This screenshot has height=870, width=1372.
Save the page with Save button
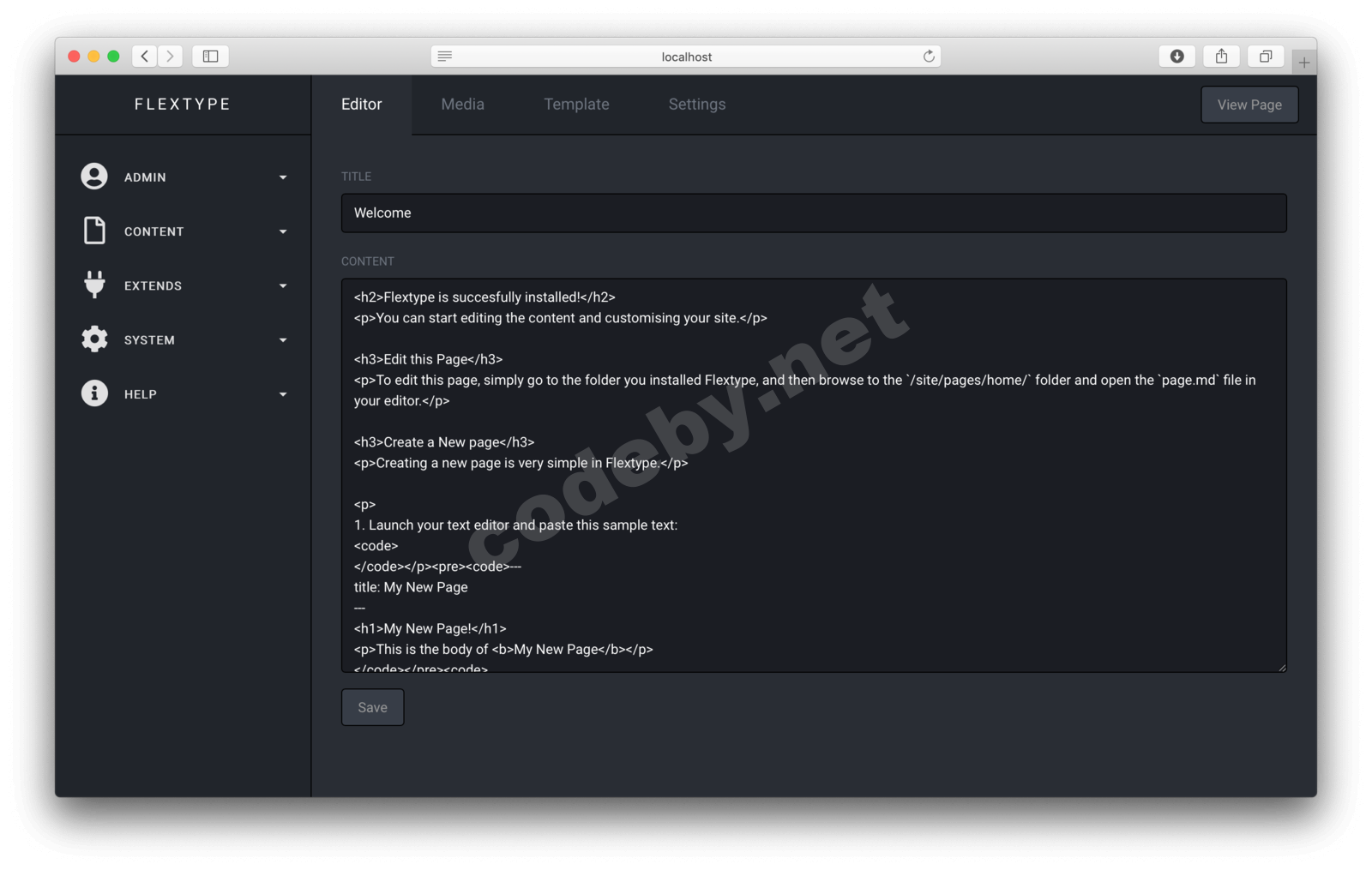tap(373, 707)
